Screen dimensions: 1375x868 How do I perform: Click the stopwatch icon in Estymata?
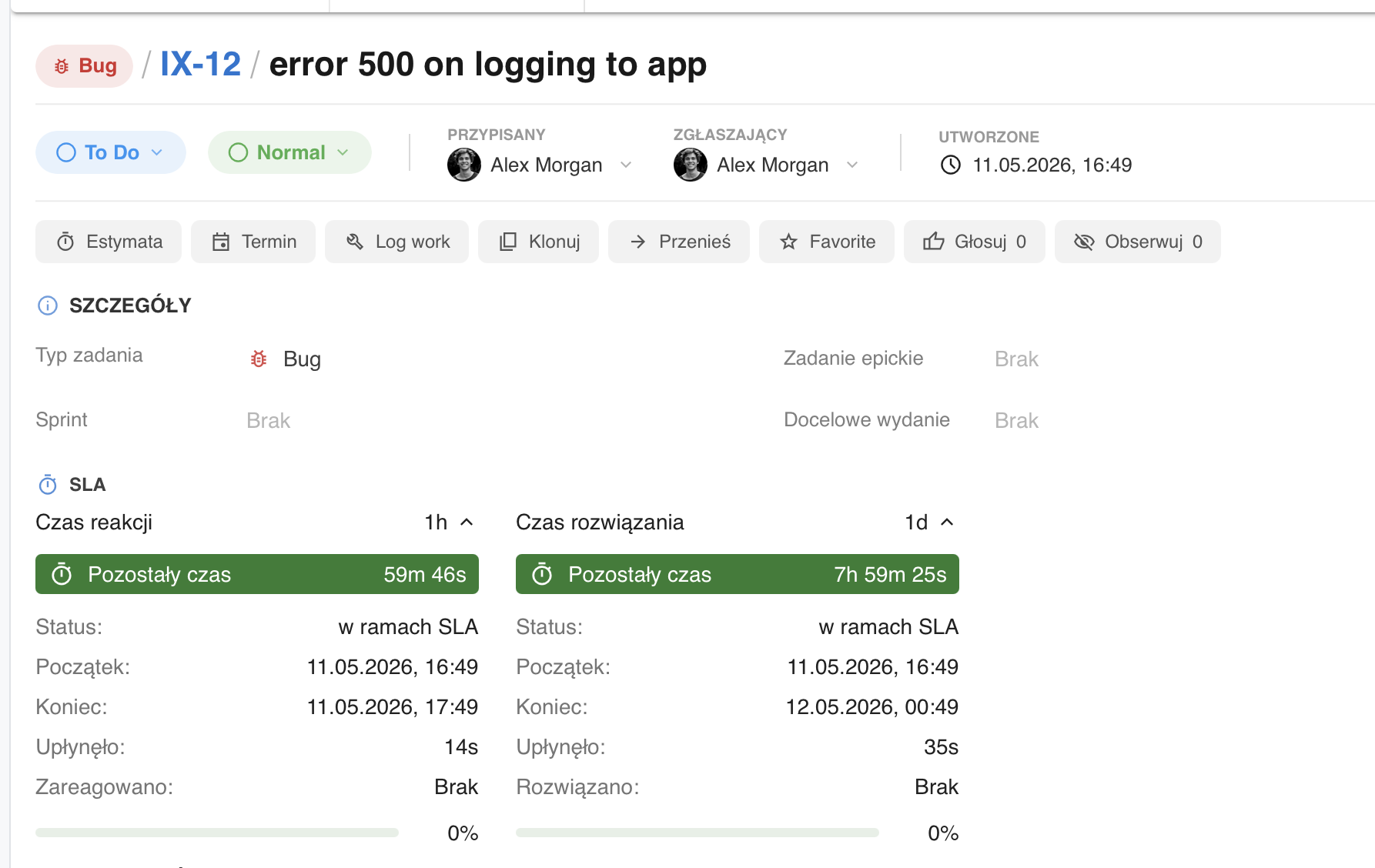click(x=65, y=242)
